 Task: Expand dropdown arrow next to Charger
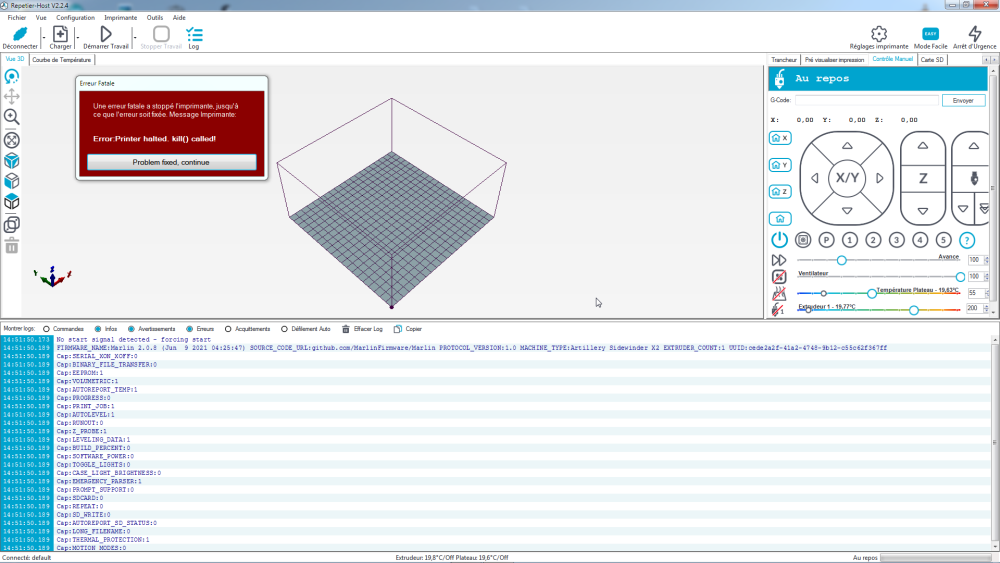click(79, 36)
